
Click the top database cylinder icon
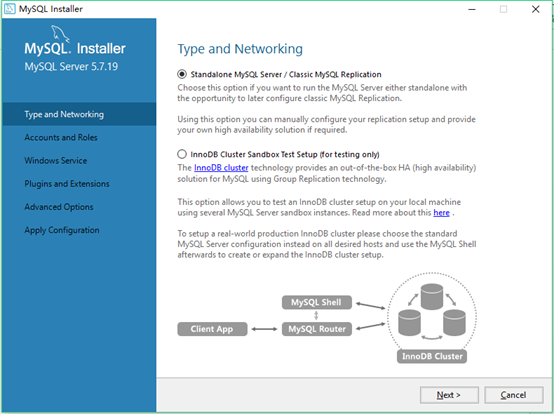click(432, 296)
